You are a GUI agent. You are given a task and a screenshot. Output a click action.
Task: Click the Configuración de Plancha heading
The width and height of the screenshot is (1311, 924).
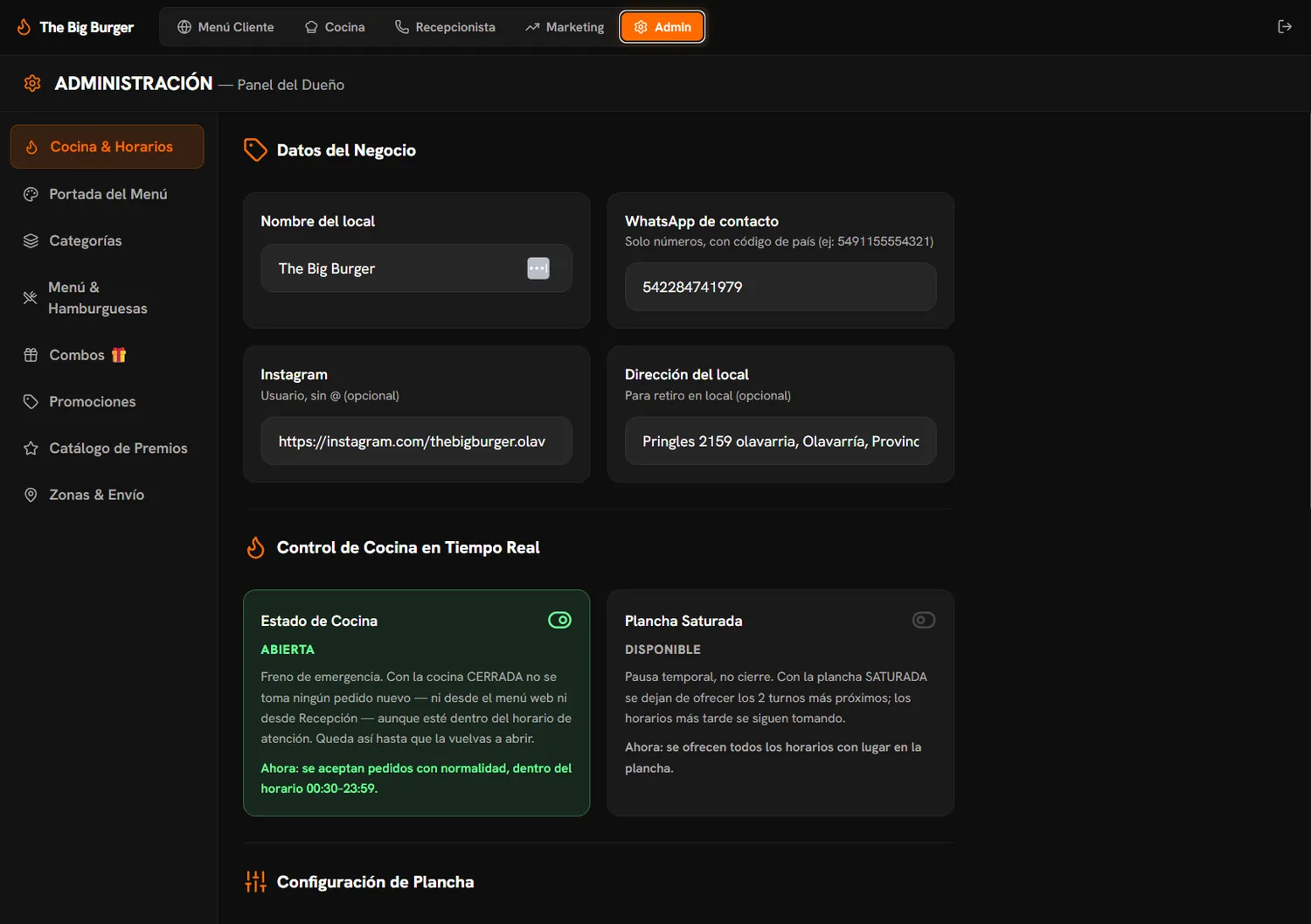(x=375, y=882)
